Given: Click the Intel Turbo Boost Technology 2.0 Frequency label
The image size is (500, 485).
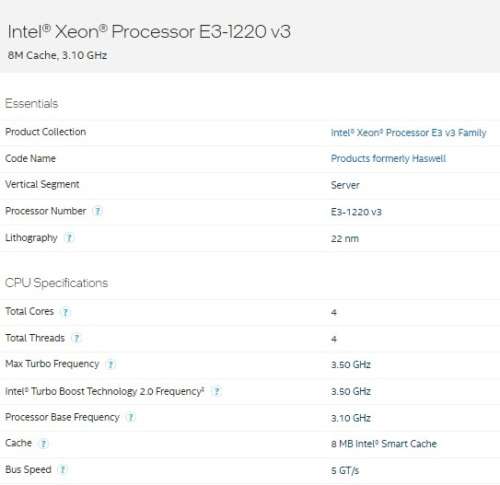Looking at the screenshot, I should (x=105, y=391).
